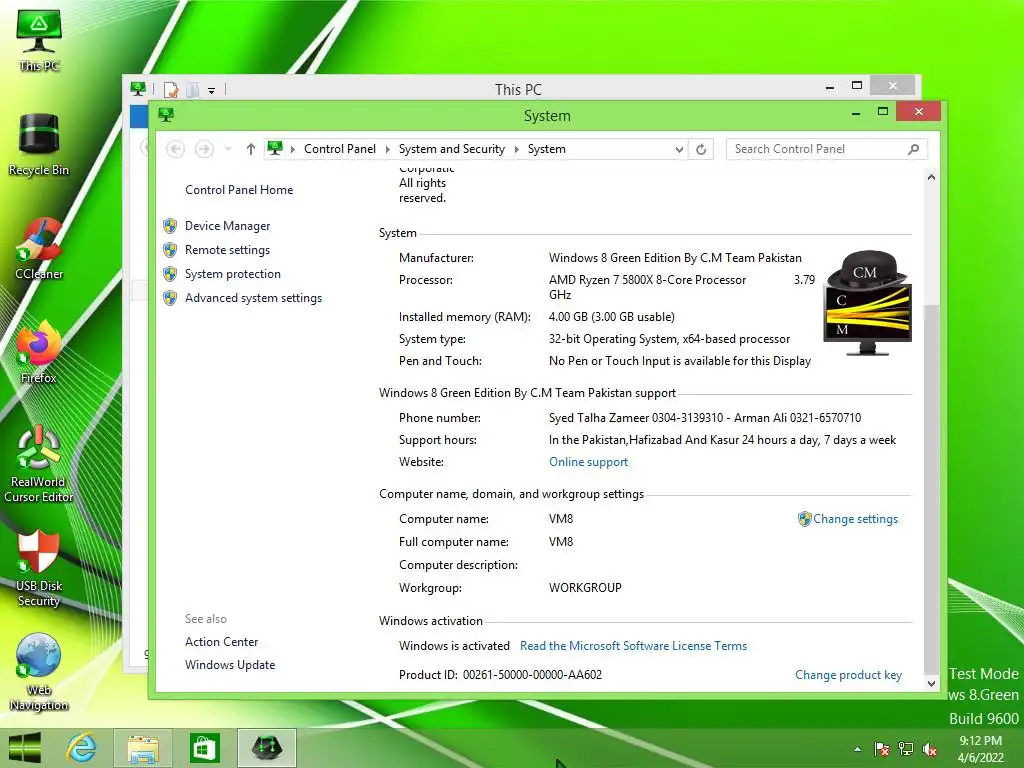
Task: Open File Explorer from the taskbar
Action: pos(143,748)
